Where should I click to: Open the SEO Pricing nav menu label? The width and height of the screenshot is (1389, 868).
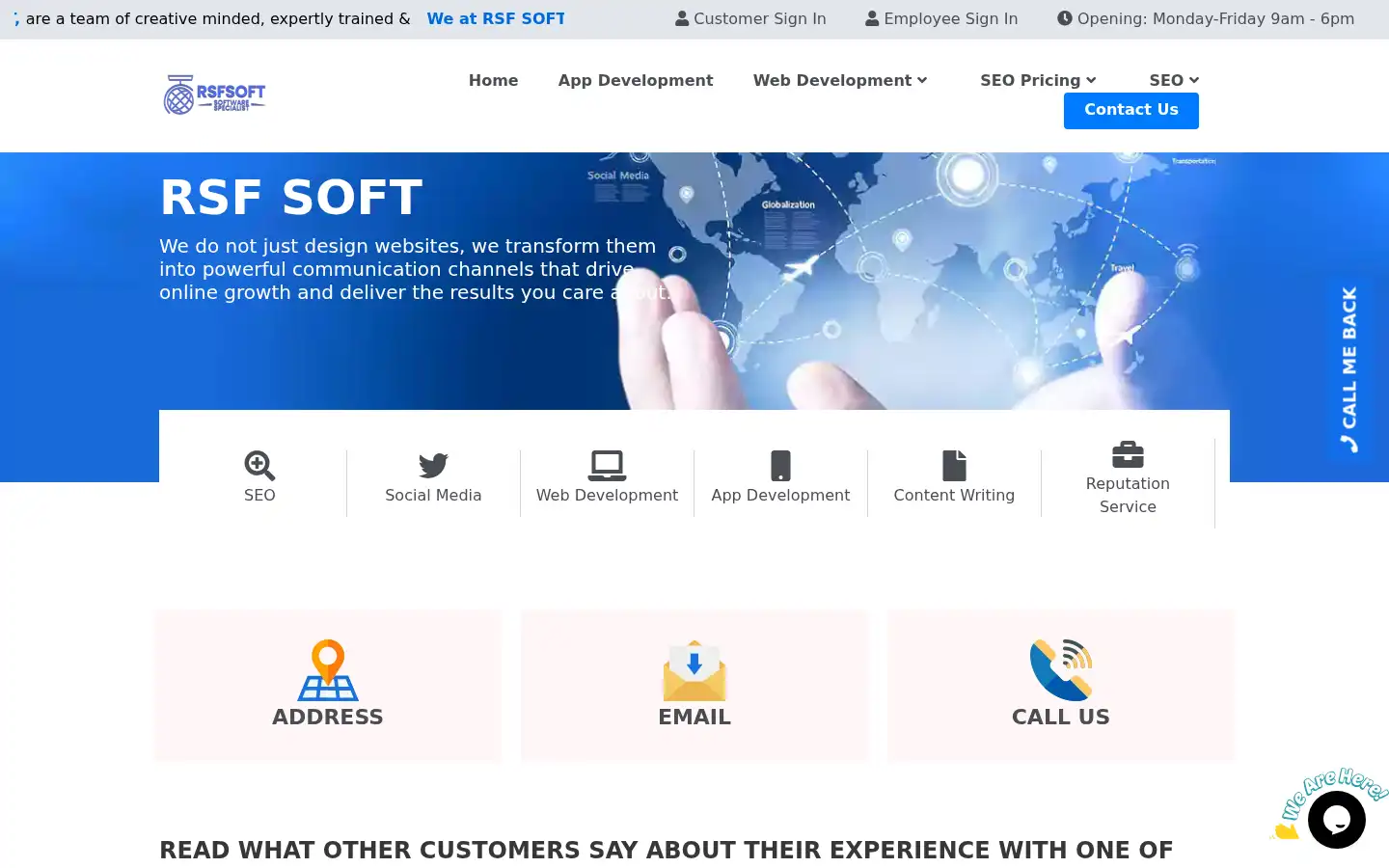click(x=1030, y=80)
